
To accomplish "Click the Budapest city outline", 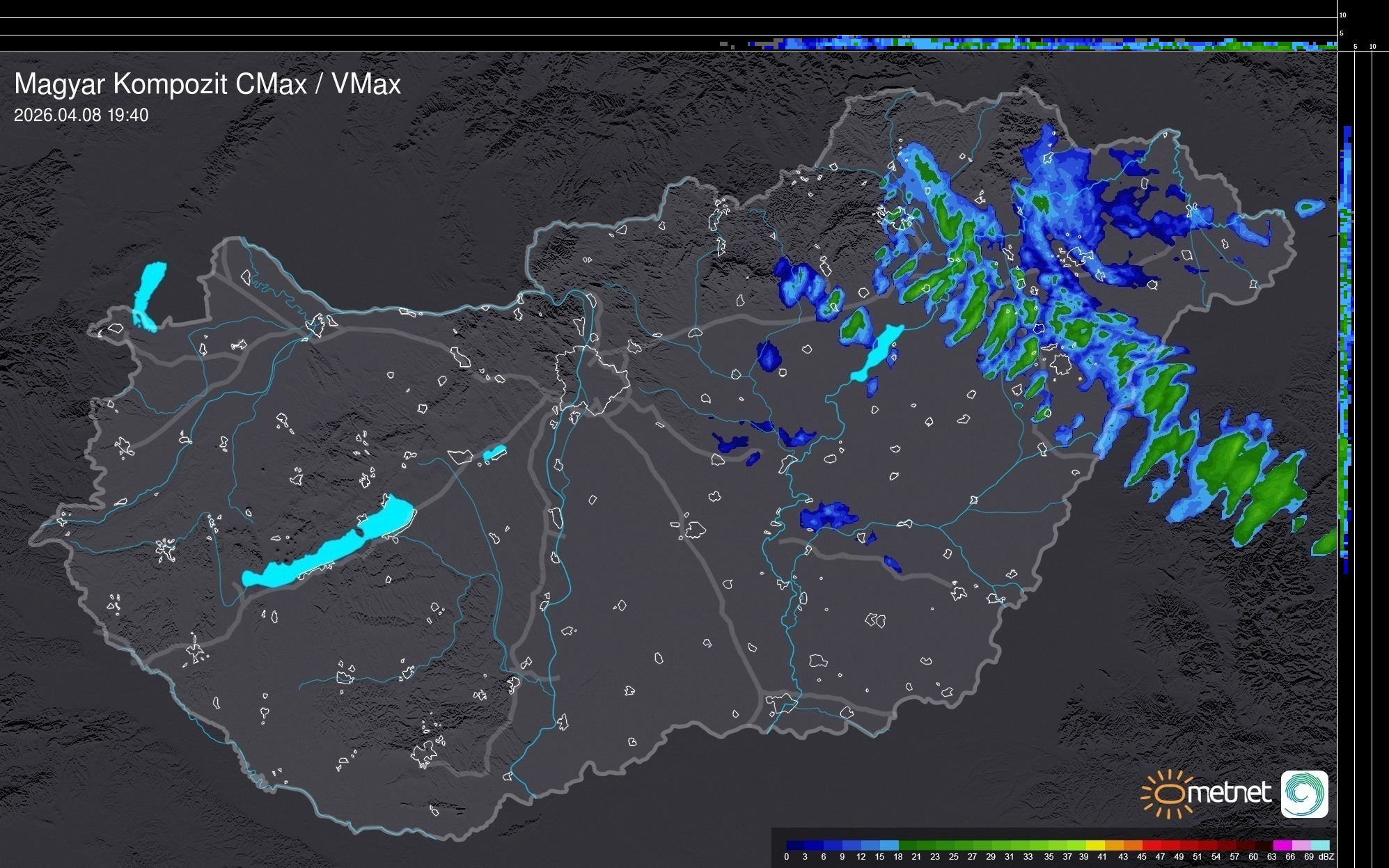I will tap(592, 379).
